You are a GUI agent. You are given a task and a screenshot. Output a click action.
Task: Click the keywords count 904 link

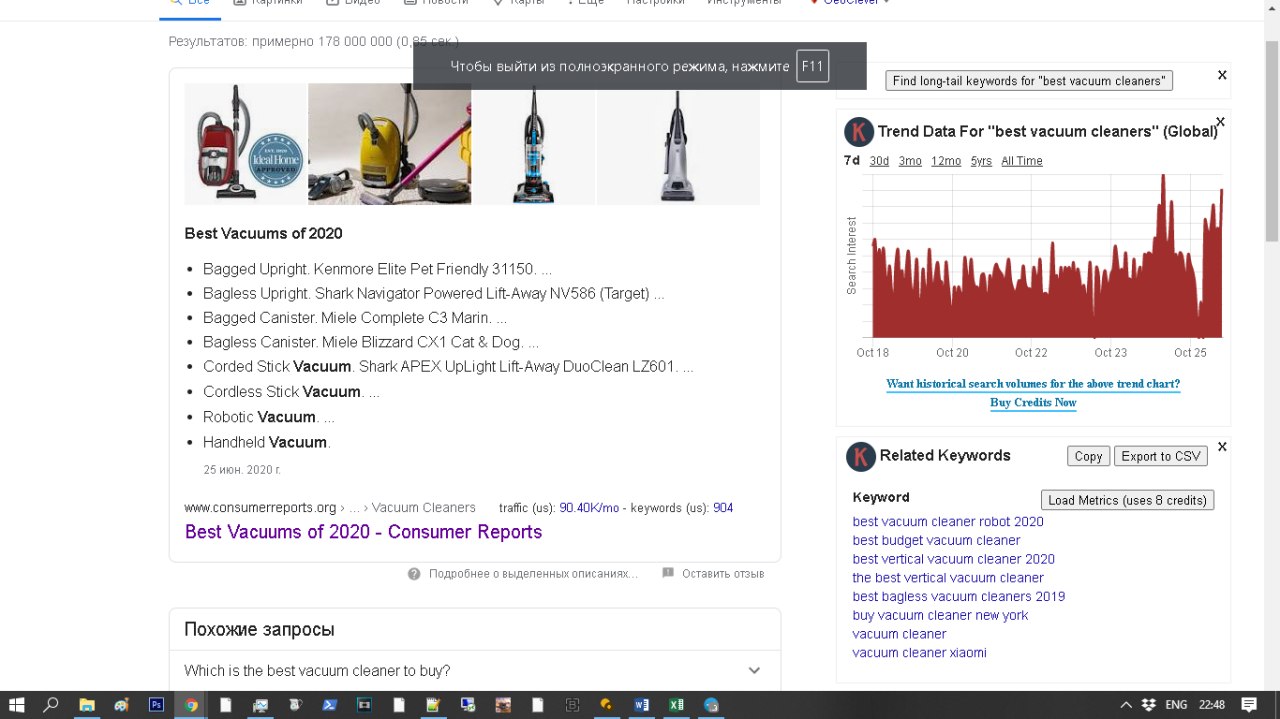pyautogui.click(x=723, y=508)
